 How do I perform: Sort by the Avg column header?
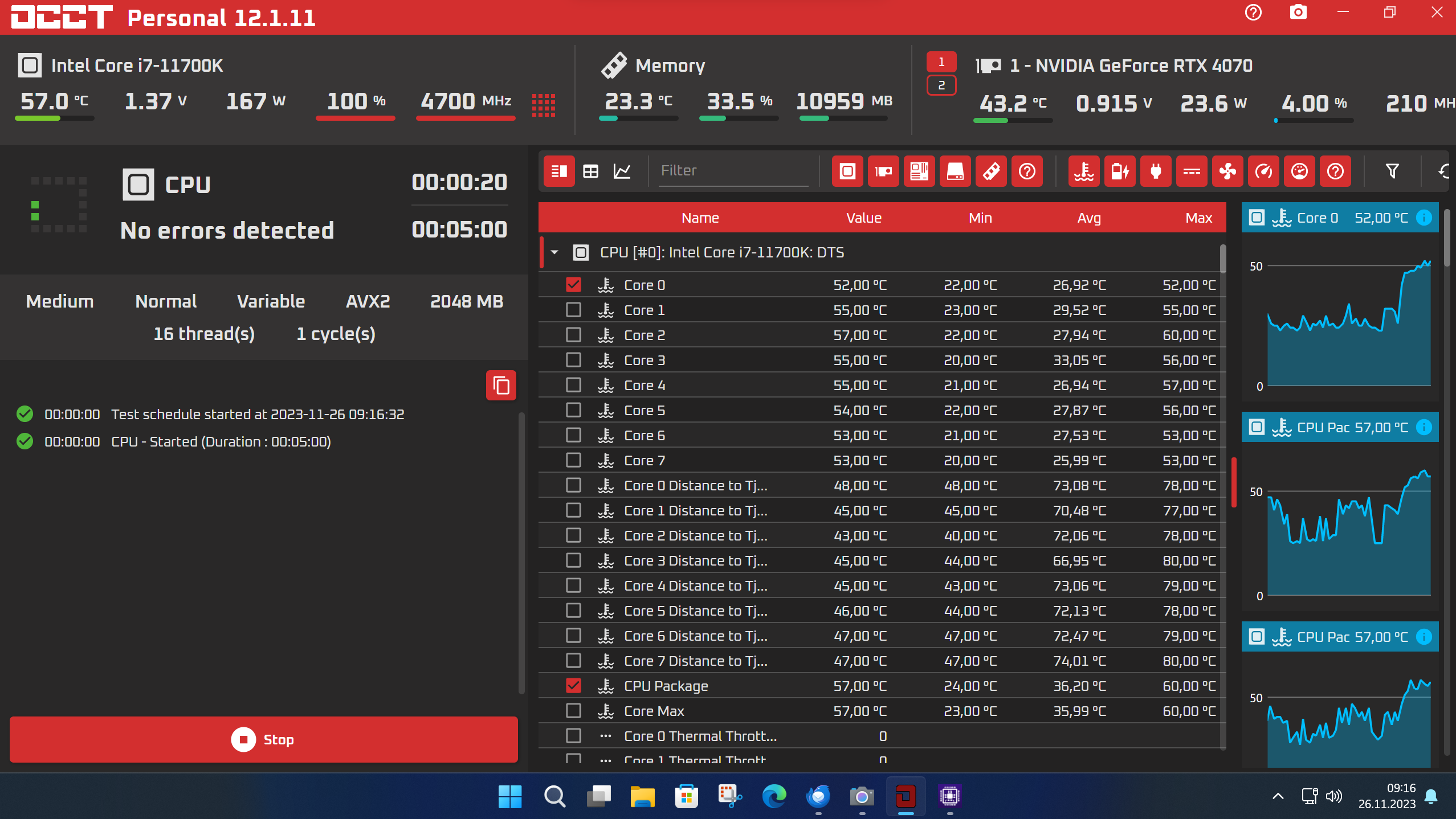(1088, 218)
